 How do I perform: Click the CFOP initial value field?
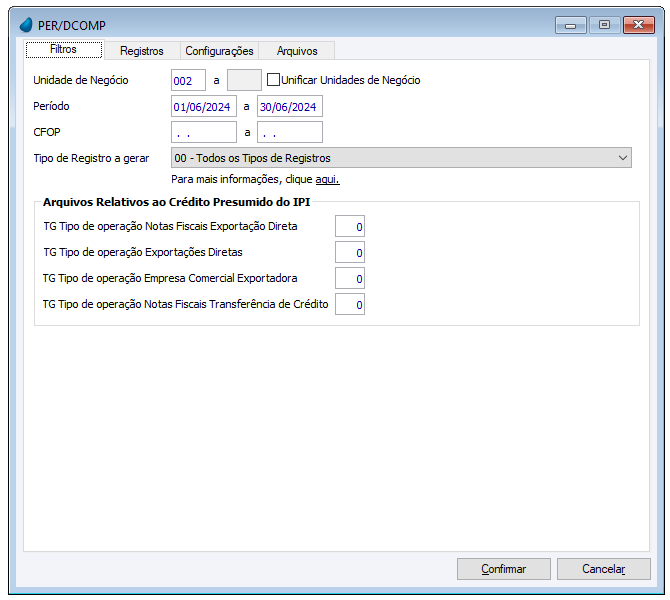point(204,132)
